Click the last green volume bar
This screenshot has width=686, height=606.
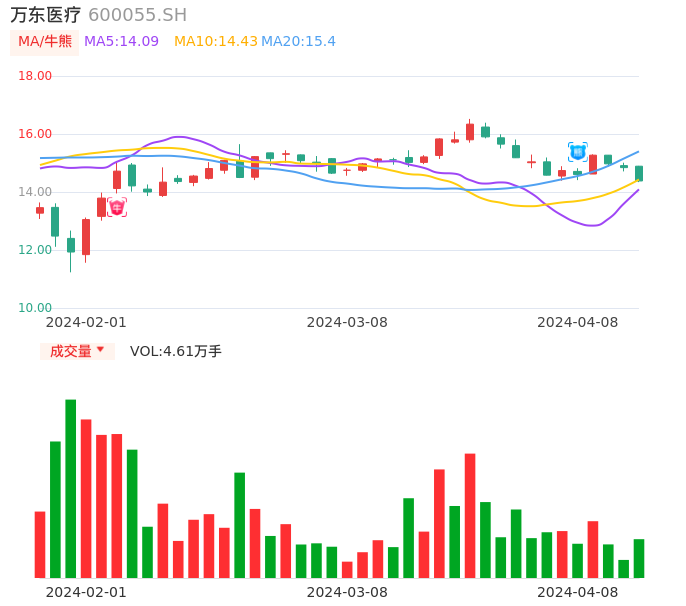pyautogui.click(x=639, y=559)
